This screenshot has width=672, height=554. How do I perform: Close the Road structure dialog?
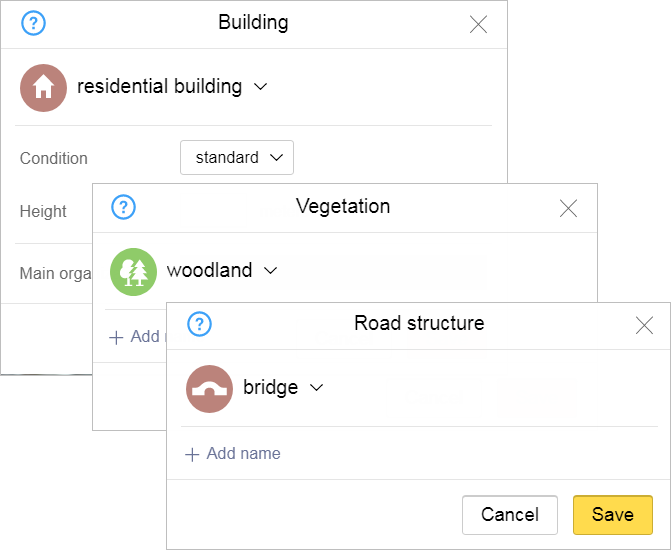coord(644,325)
